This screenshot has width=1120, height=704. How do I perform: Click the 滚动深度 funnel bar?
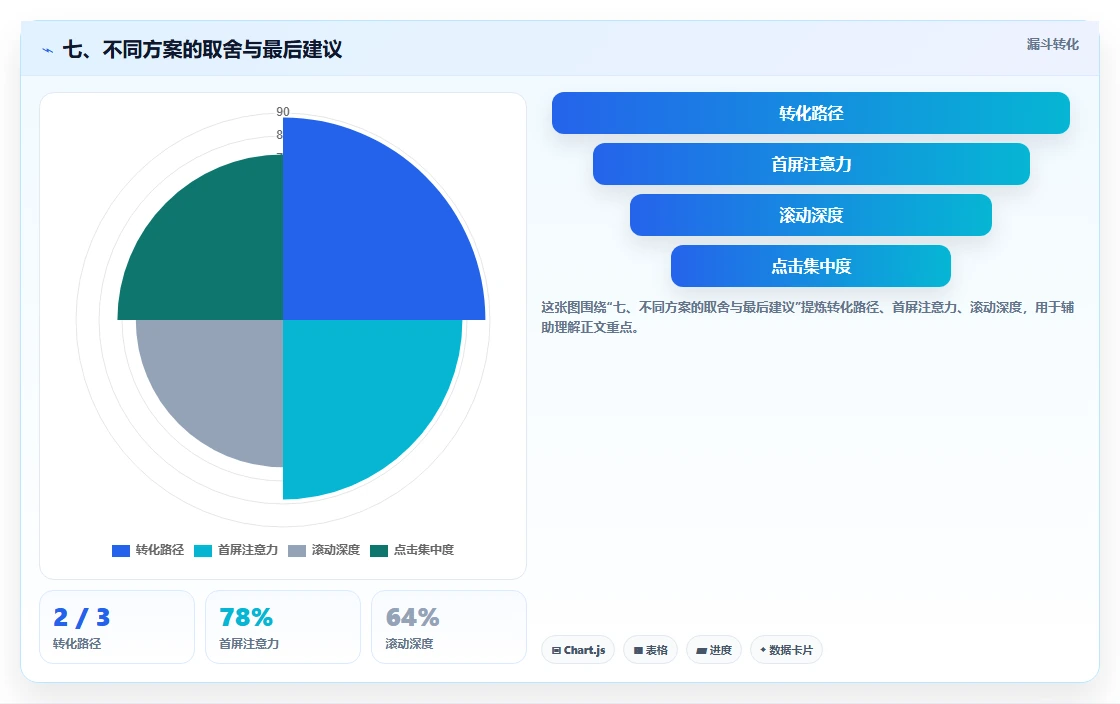click(x=811, y=215)
